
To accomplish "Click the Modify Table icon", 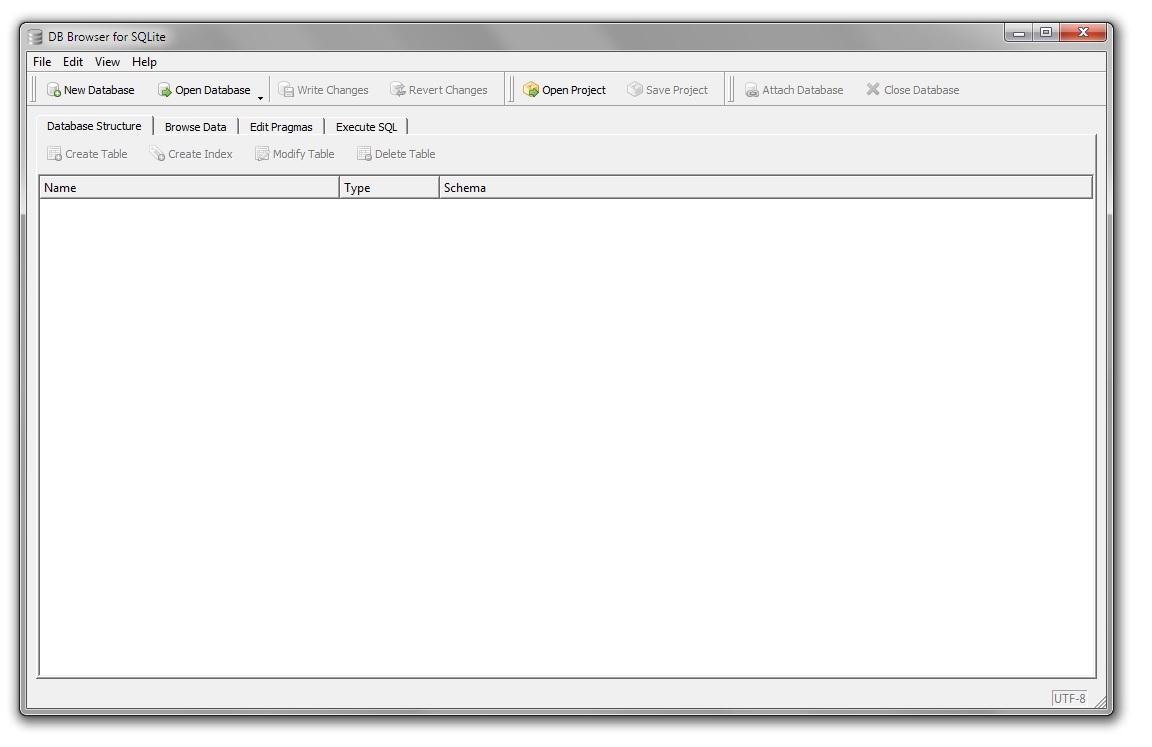I will click(294, 153).
